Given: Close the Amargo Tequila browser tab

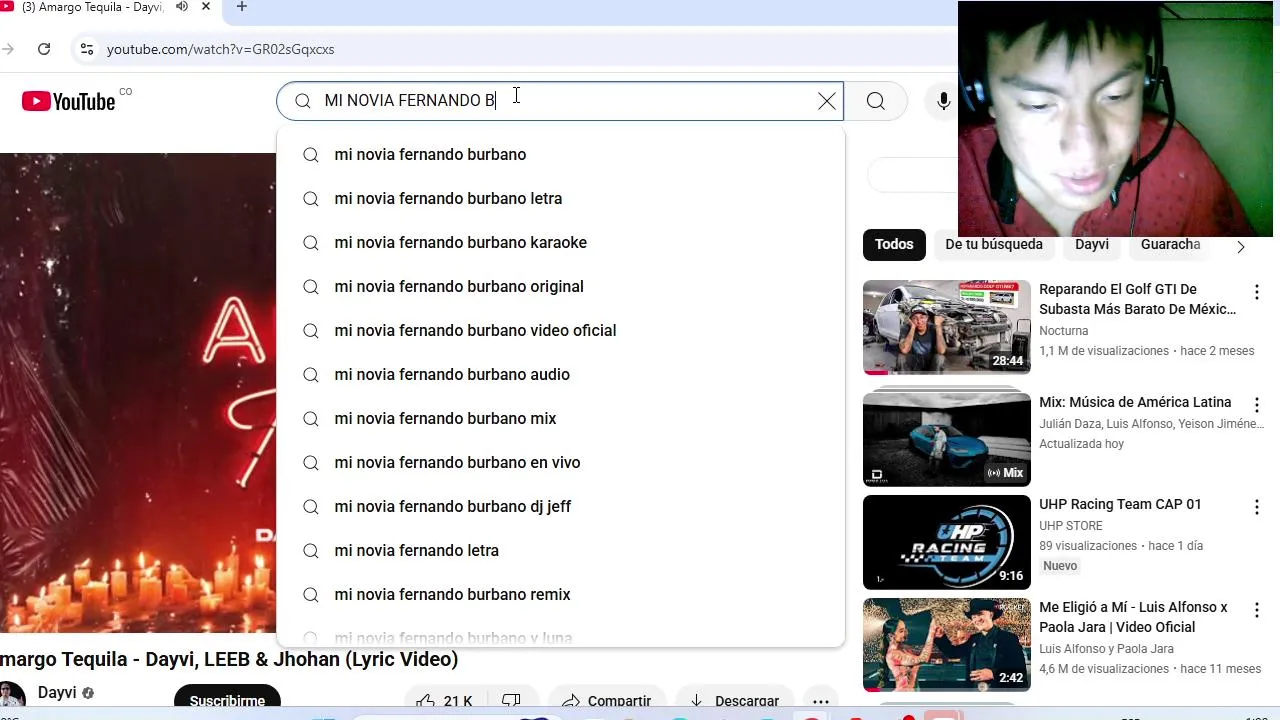Looking at the screenshot, I should pyautogui.click(x=206, y=7).
